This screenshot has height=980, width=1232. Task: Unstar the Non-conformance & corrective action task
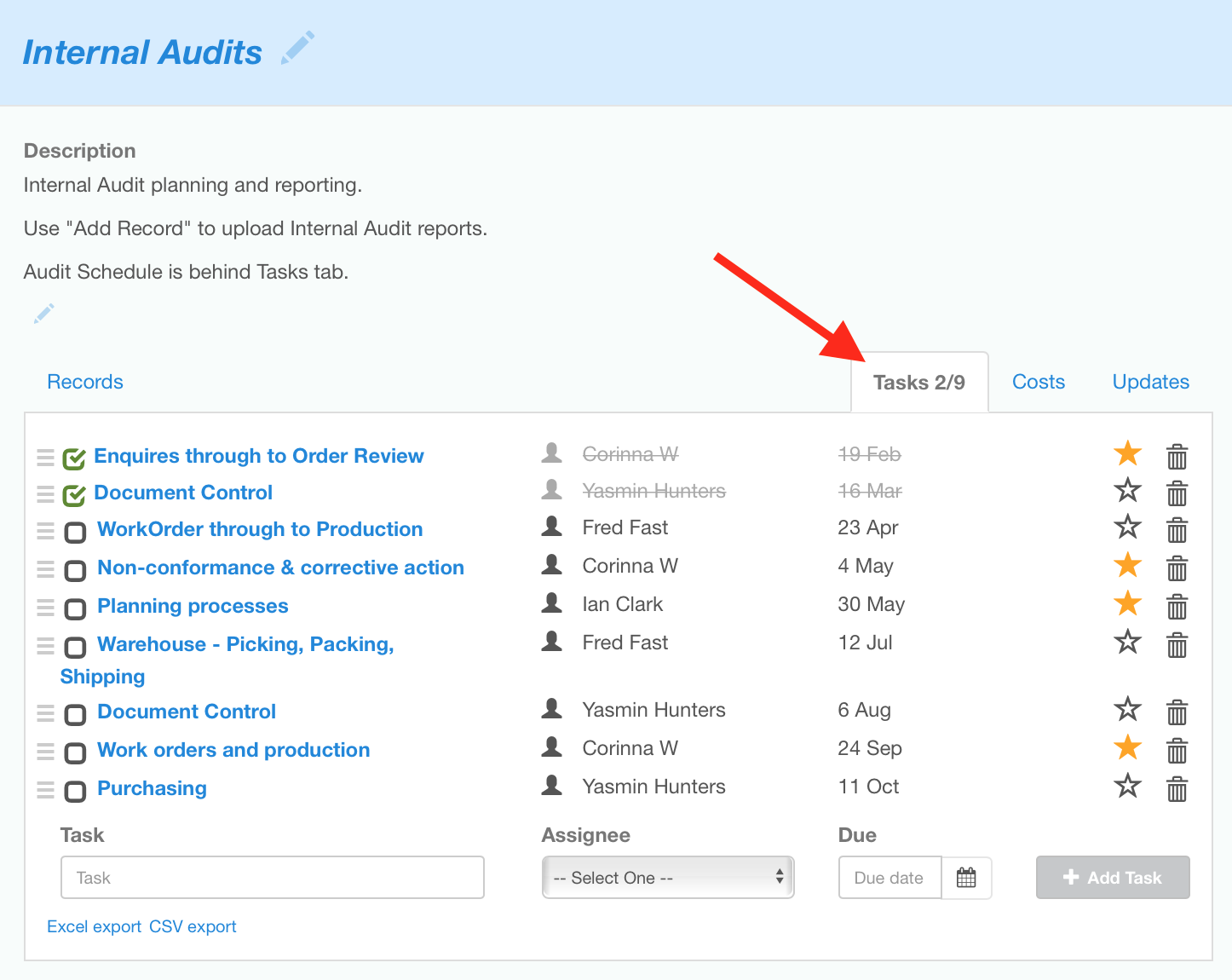pos(1127,564)
